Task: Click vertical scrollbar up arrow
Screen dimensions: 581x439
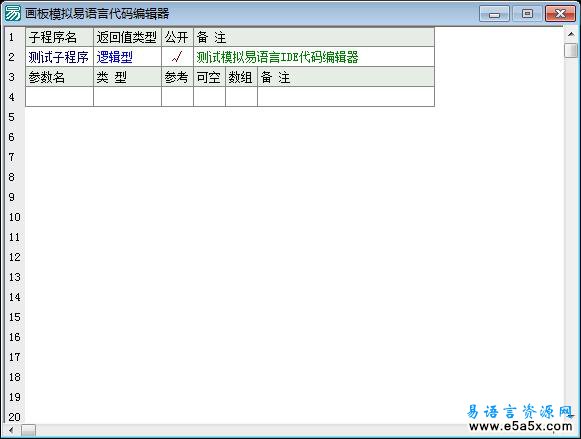Action: click(x=571, y=34)
